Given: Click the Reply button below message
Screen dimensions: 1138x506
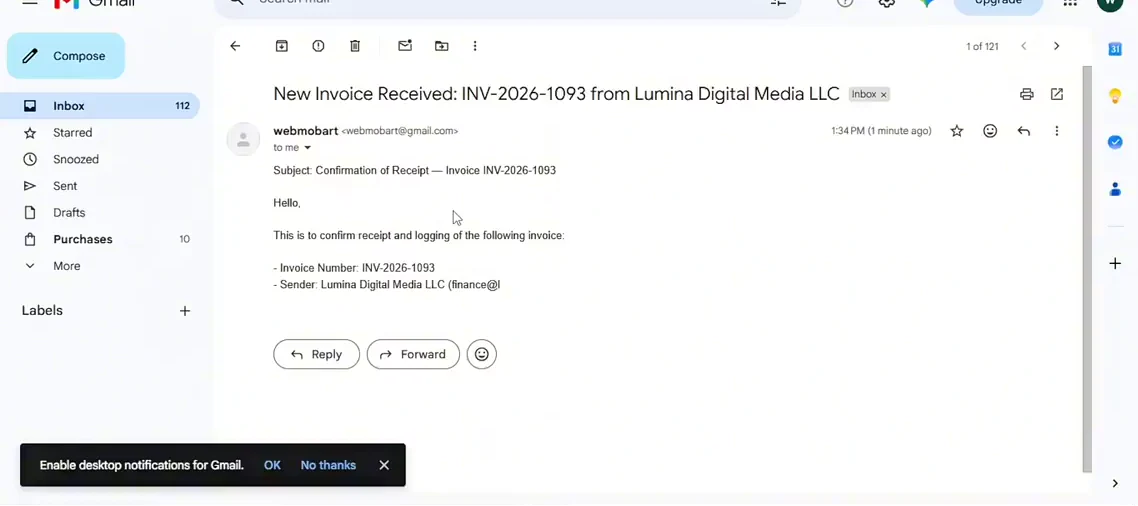Looking at the screenshot, I should [x=316, y=354].
